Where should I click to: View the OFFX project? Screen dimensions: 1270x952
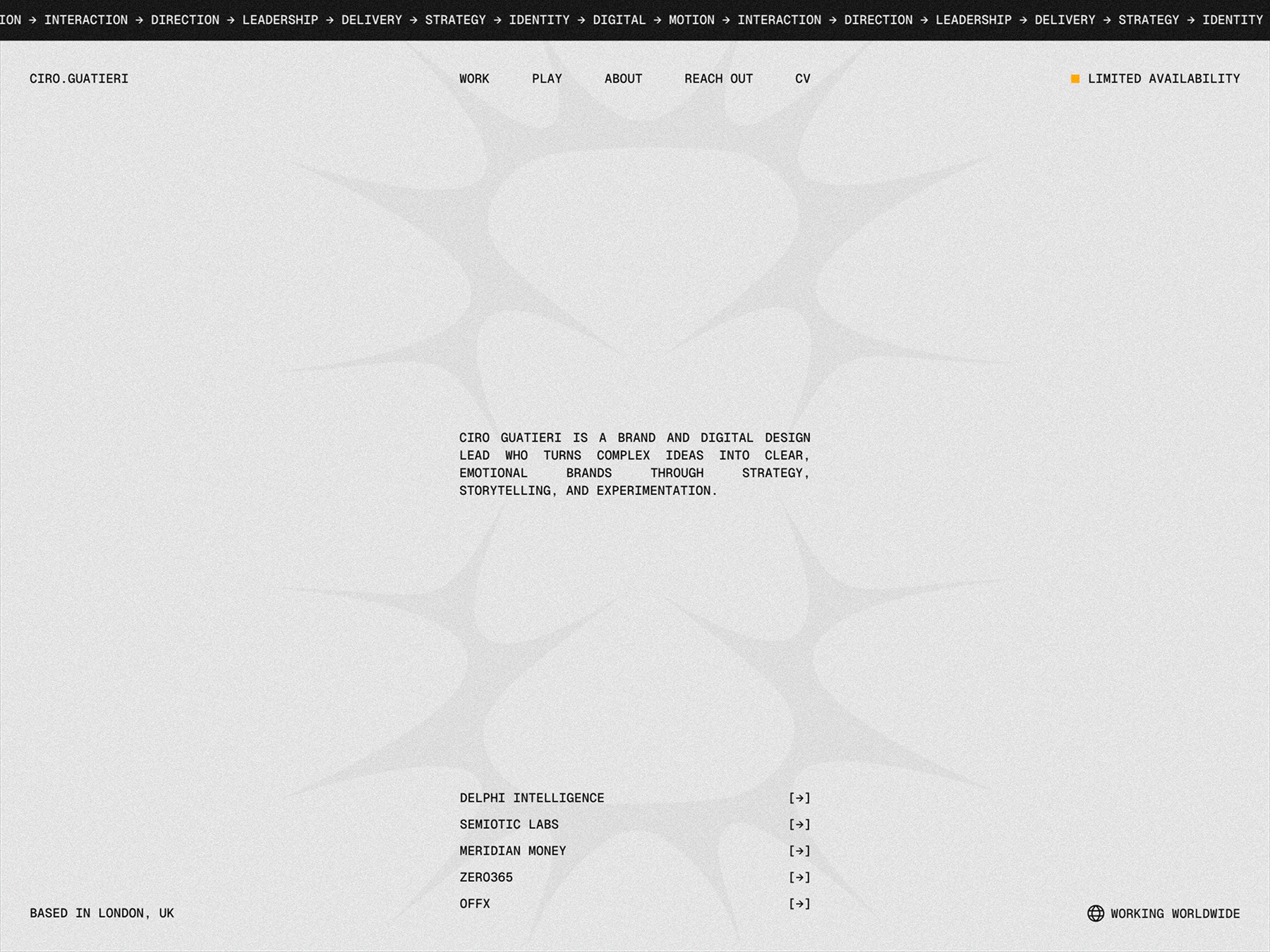(x=475, y=904)
